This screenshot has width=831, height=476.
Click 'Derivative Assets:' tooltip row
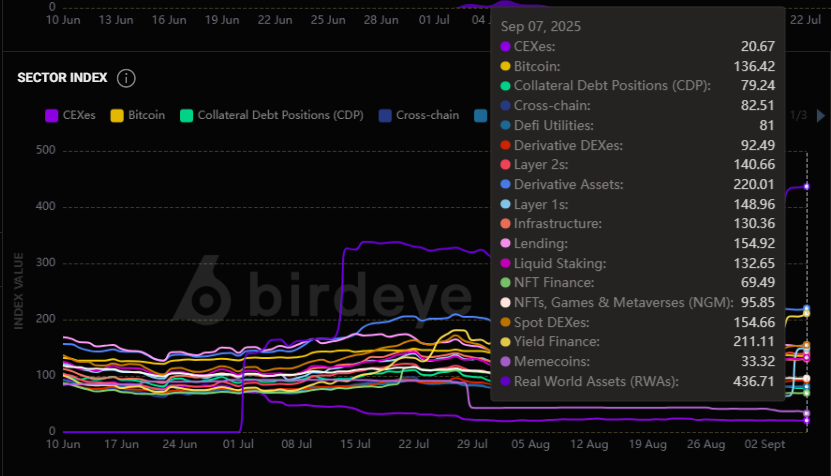point(638,184)
